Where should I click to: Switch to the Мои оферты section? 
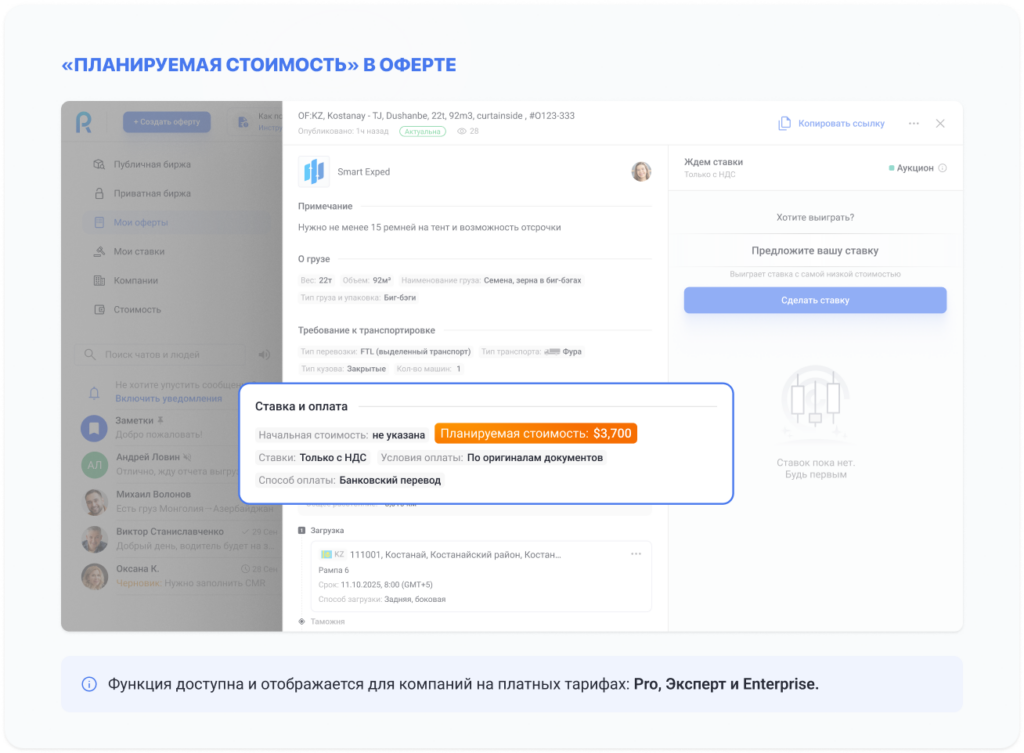tap(99, 222)
